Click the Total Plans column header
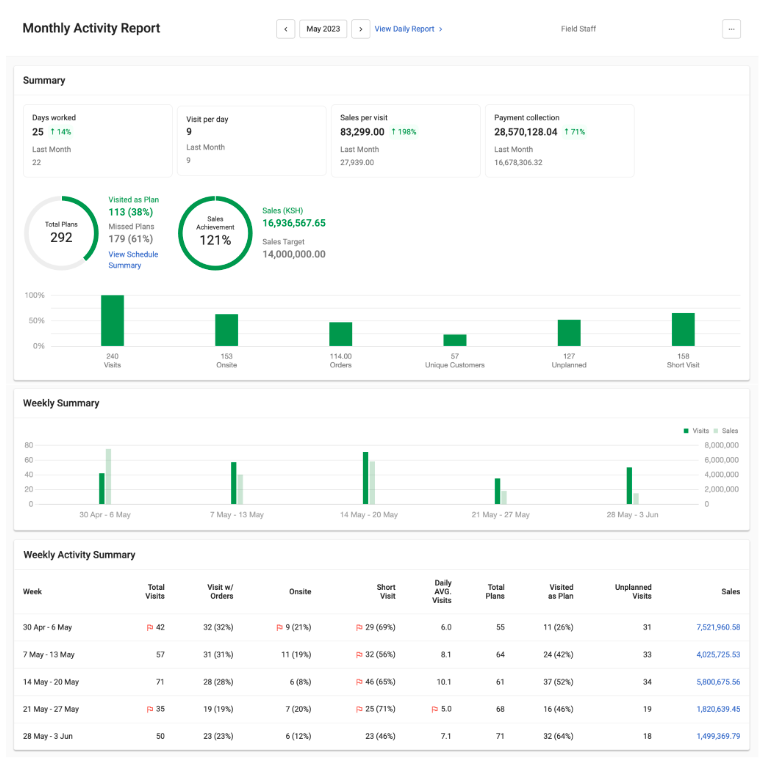This screenshot has width=759, height=758. click(495, 591)
